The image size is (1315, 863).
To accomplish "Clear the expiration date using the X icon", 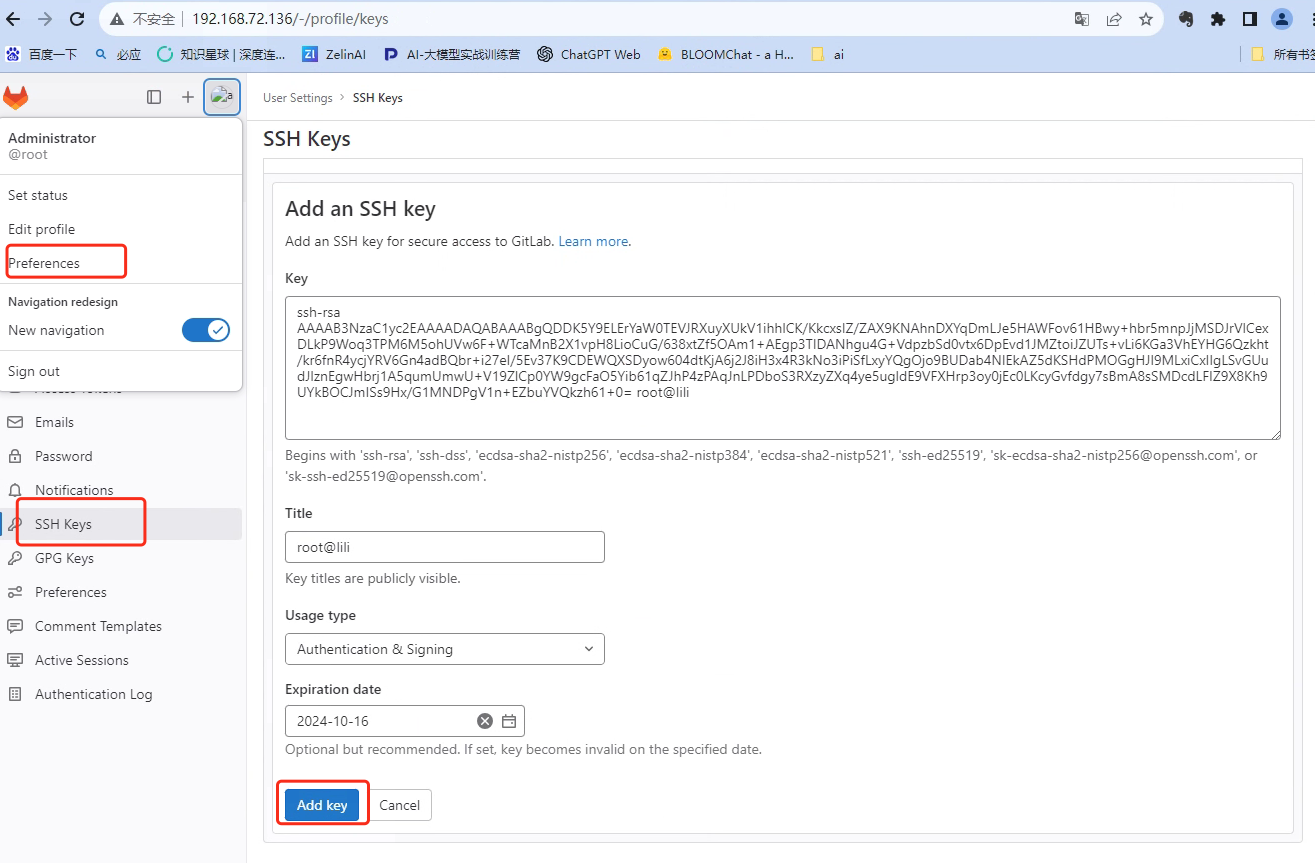I will click(x=485, y=720).
